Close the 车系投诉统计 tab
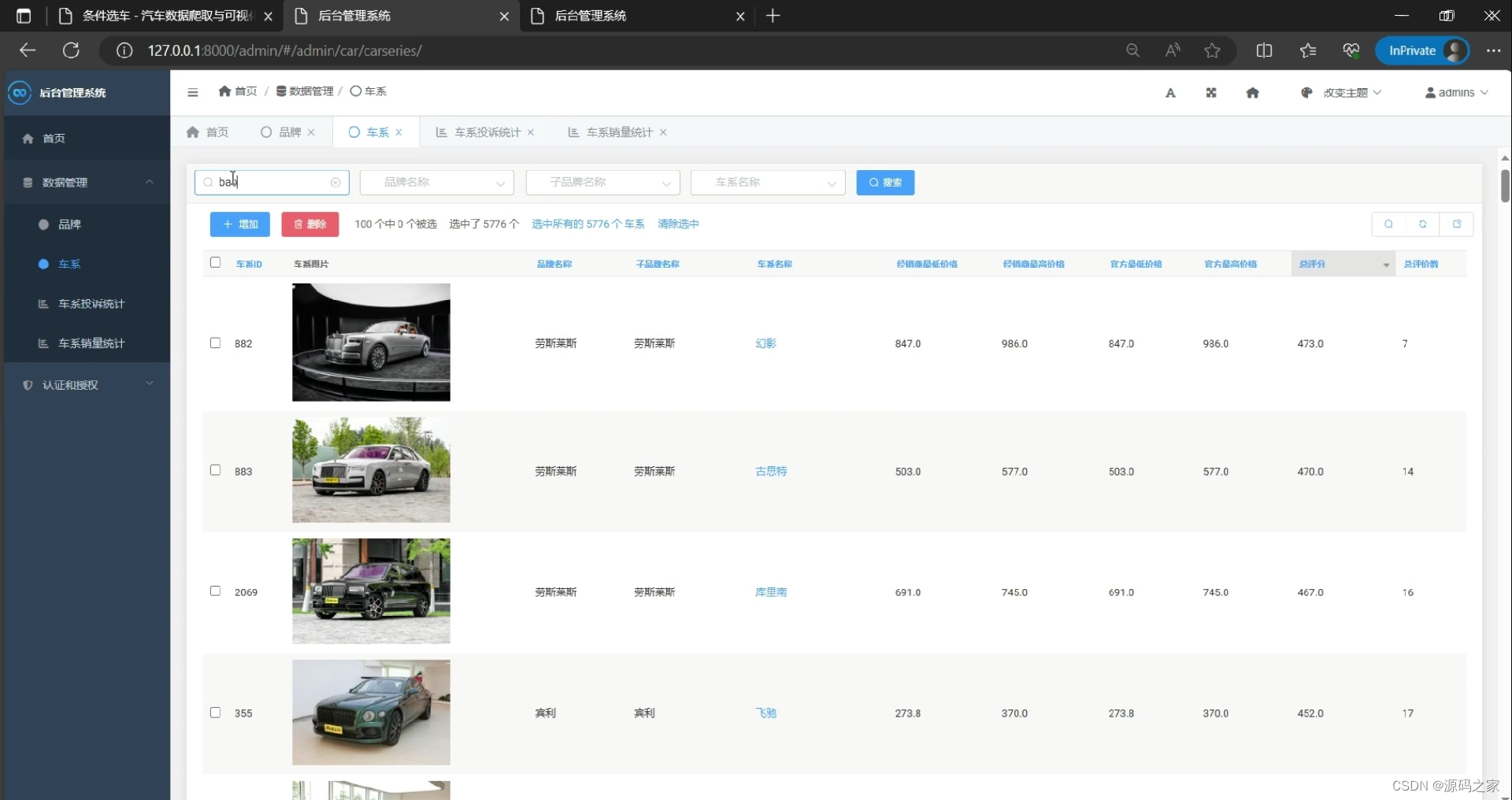 pos(531,132)
